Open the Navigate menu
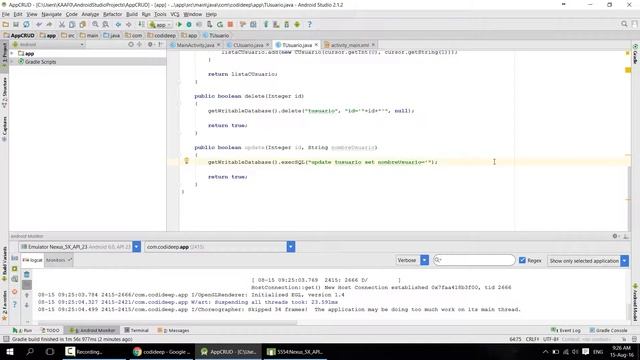This screenshot has height=360, width=640. [x=51, y=14]
